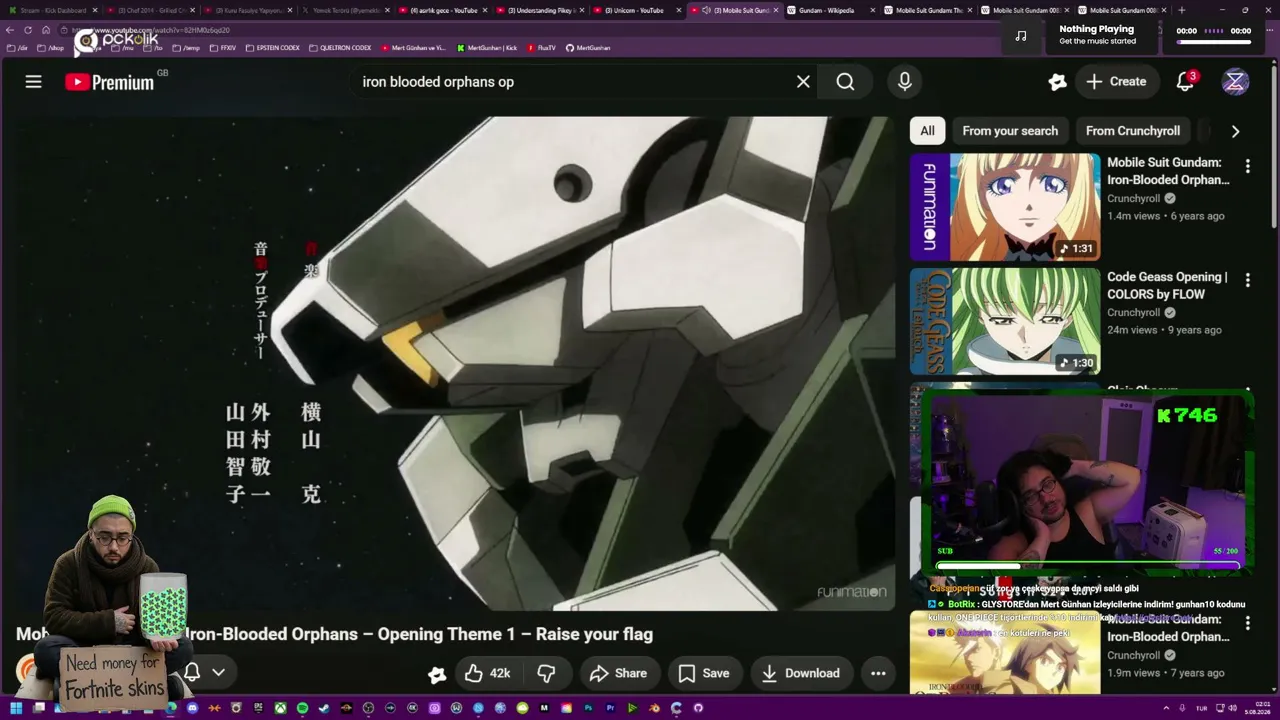This screenshot has width=1280, height=720.
Task: Open Spotify from the taskbar
Action: [x=302, y=708]
